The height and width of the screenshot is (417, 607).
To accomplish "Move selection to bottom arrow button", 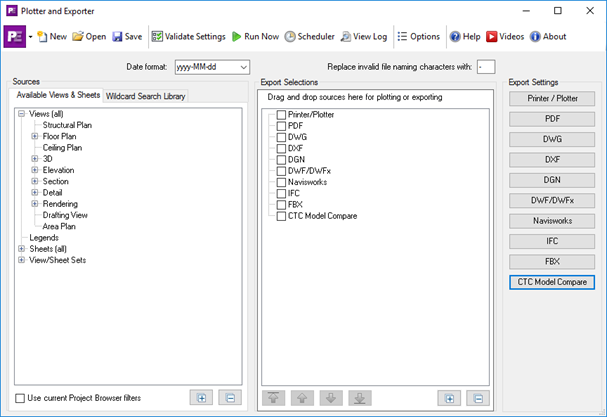I will click(360, 398).
